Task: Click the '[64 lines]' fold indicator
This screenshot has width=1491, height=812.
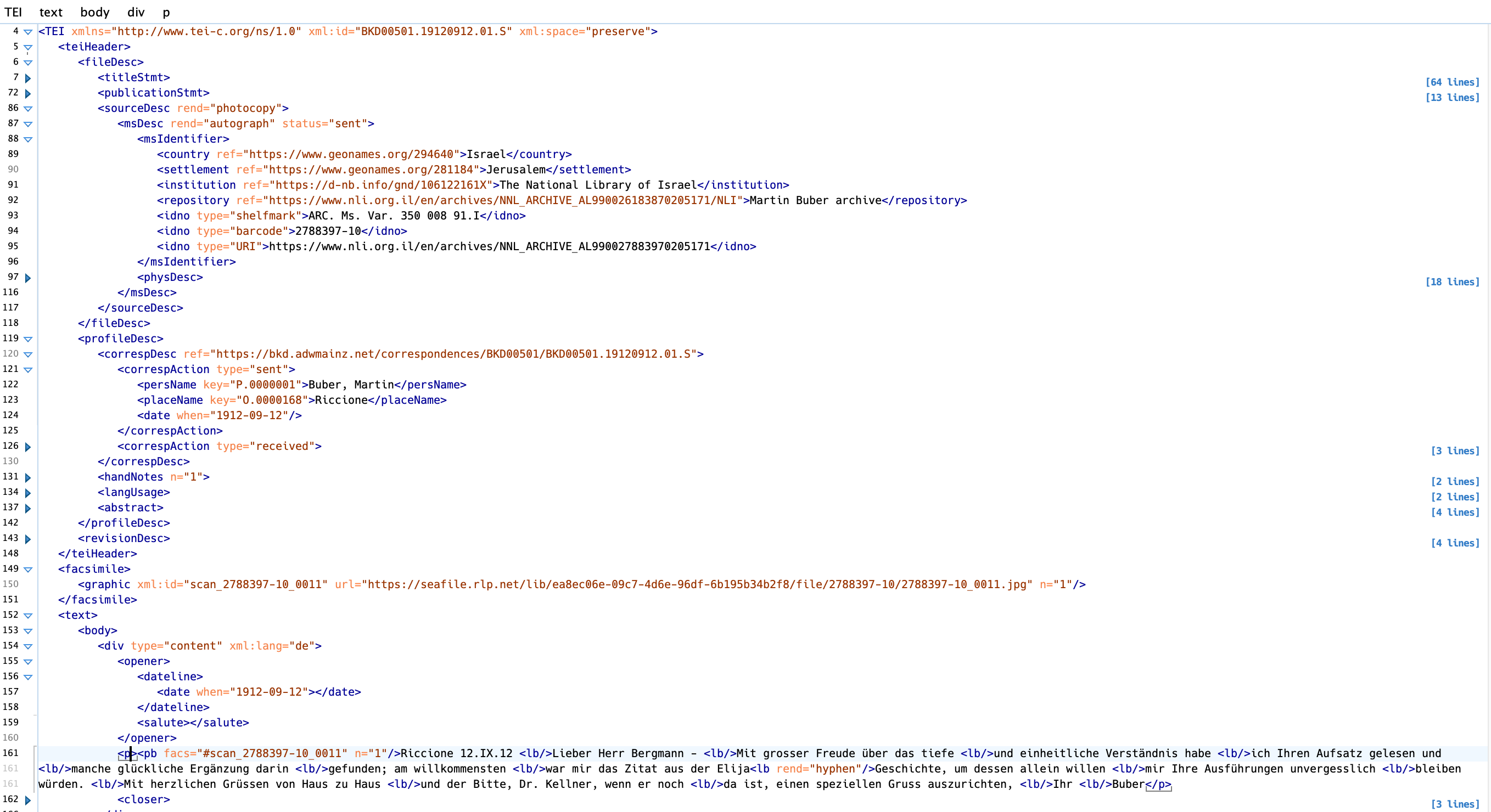Action: [1451, 82]
